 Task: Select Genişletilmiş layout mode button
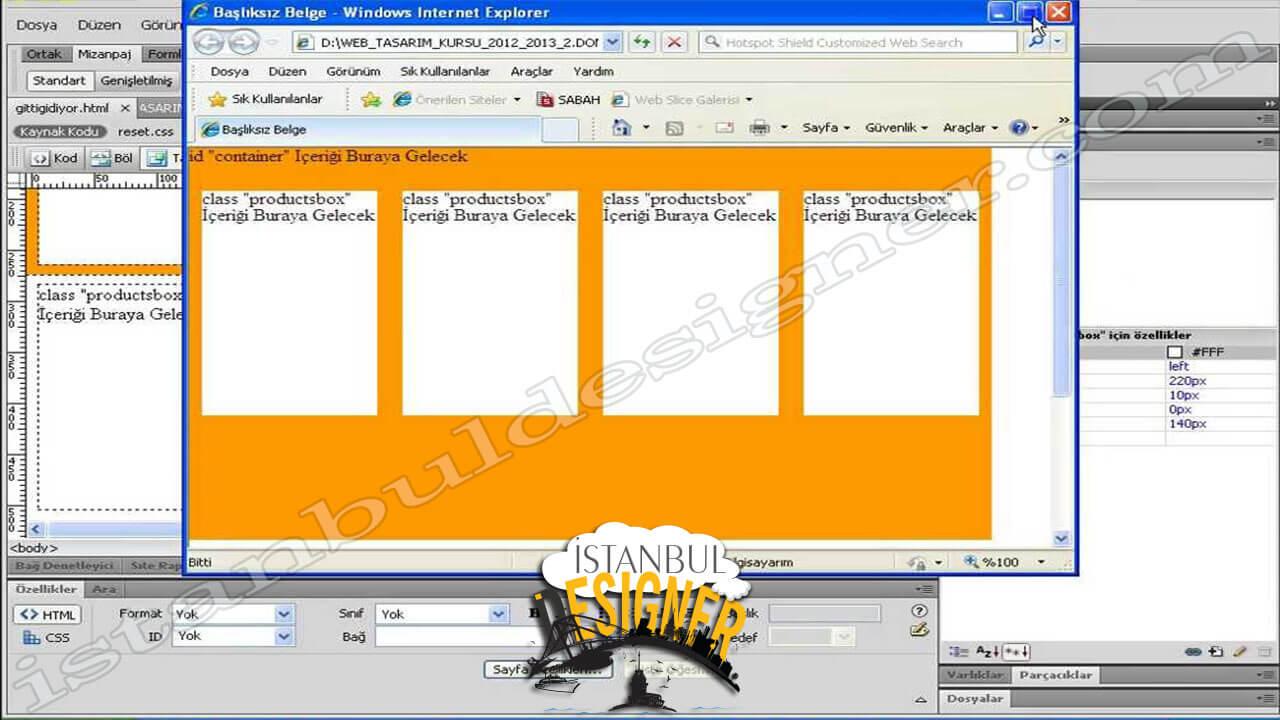pos(137,81)
